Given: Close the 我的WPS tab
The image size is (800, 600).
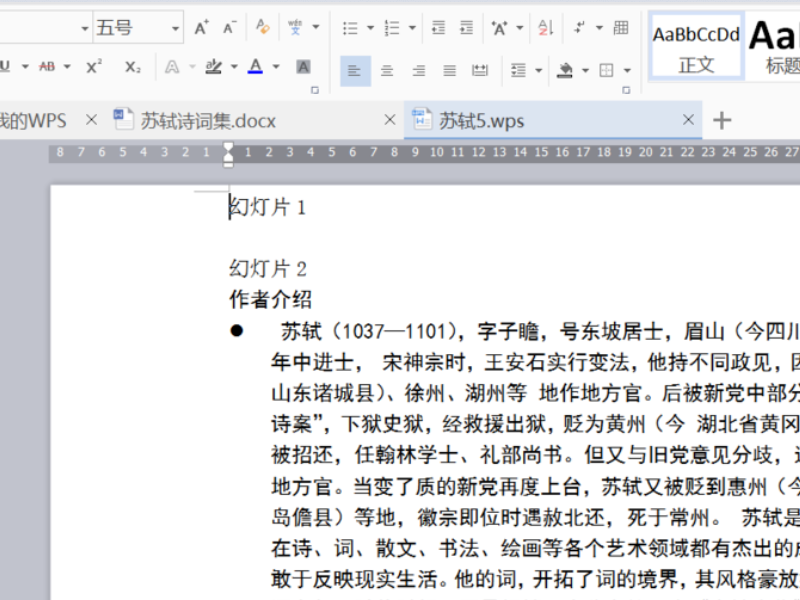Looking at the screenshot, I should (91, 120).
